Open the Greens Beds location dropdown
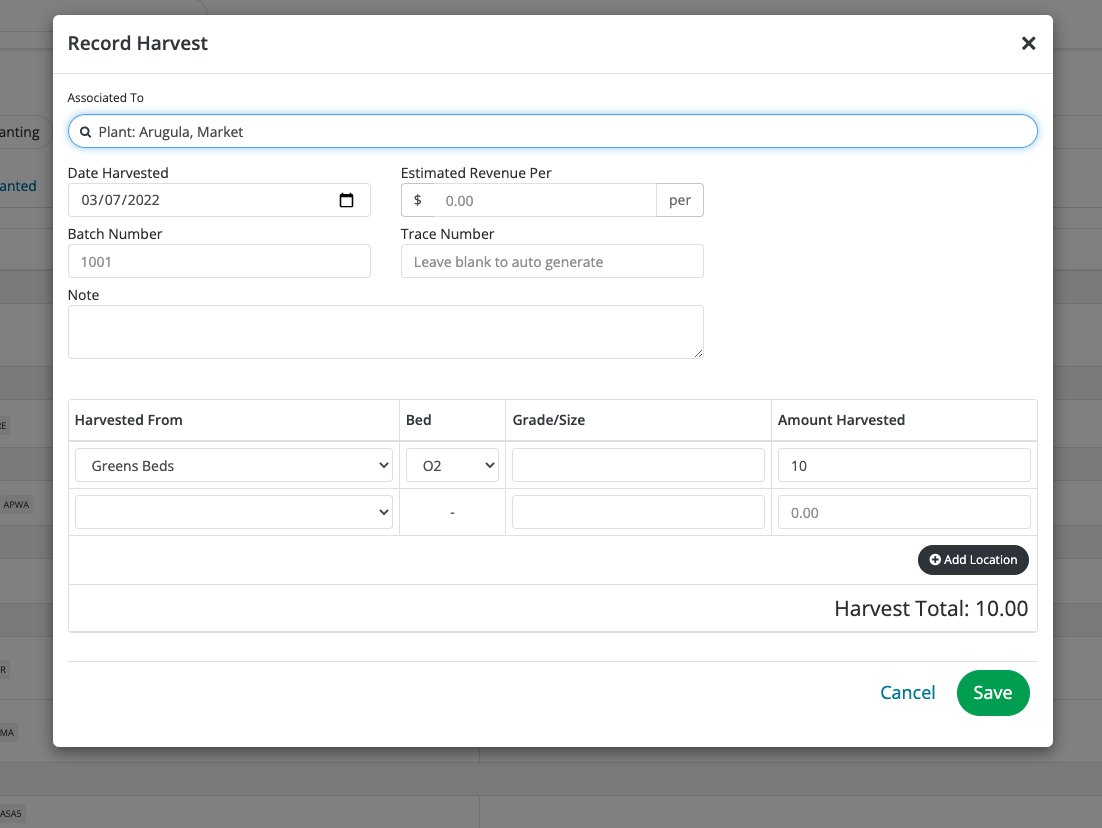Image resolution: width=1102 pixels, height=828 pixels. click(234, 466)
